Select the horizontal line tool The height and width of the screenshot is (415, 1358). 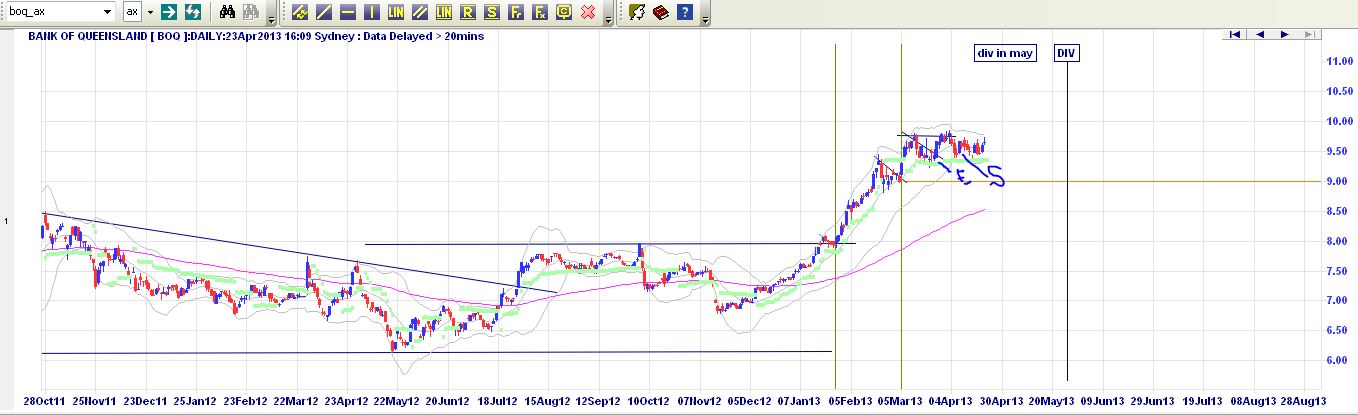point(347,13)
